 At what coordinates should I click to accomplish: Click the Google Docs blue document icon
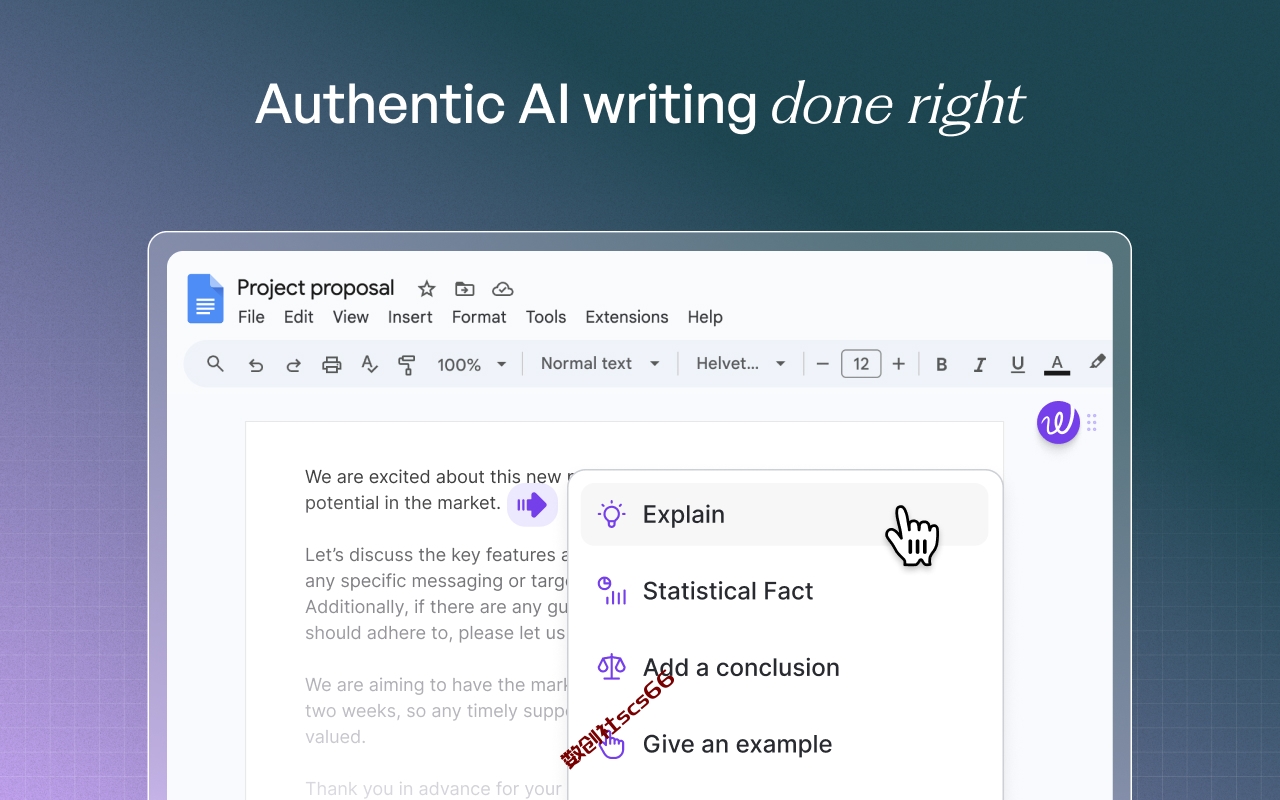(x=206, y=298)
